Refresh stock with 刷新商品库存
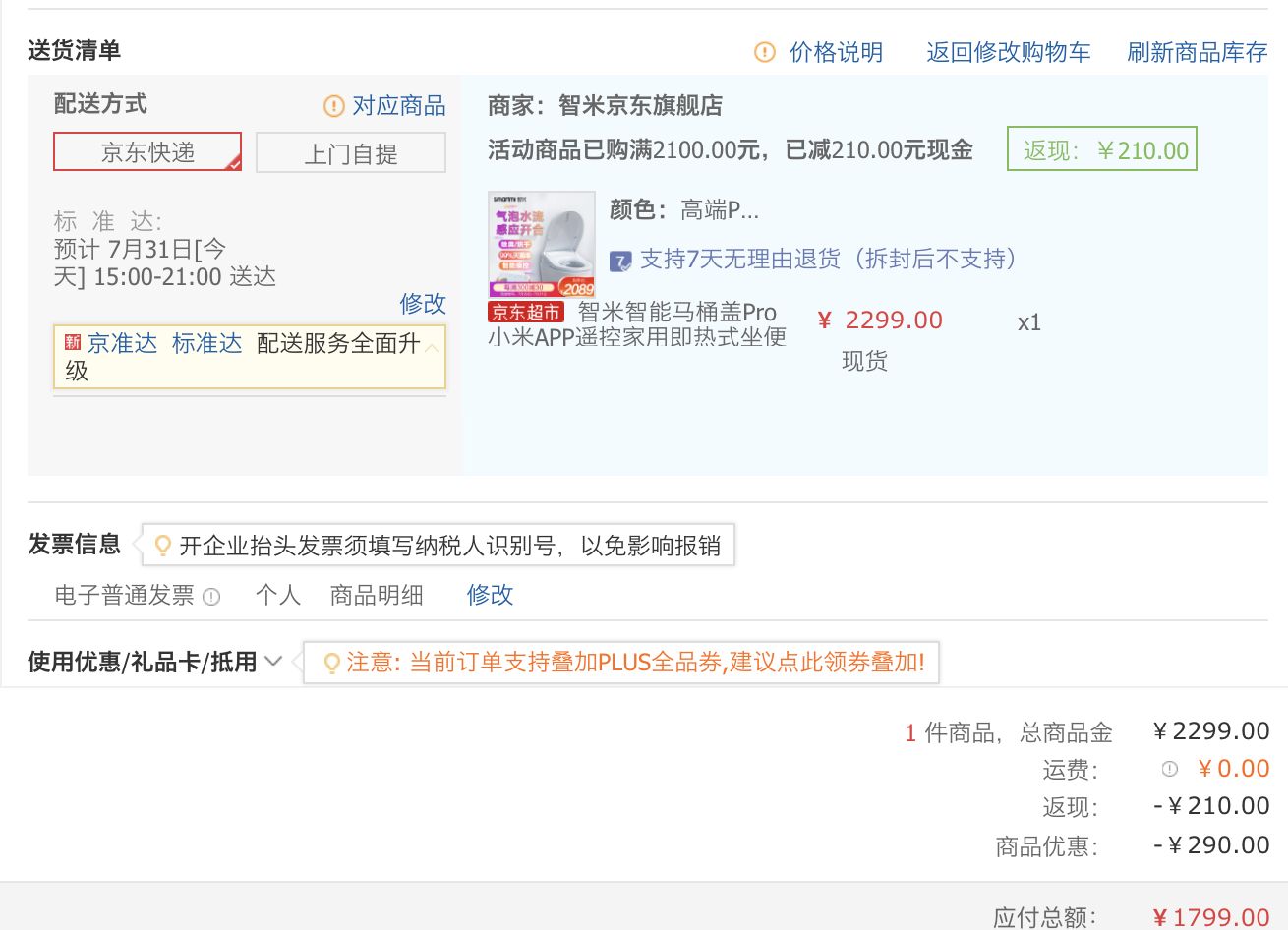This screenshot has width=1288, height=930. pos(1197,52)
